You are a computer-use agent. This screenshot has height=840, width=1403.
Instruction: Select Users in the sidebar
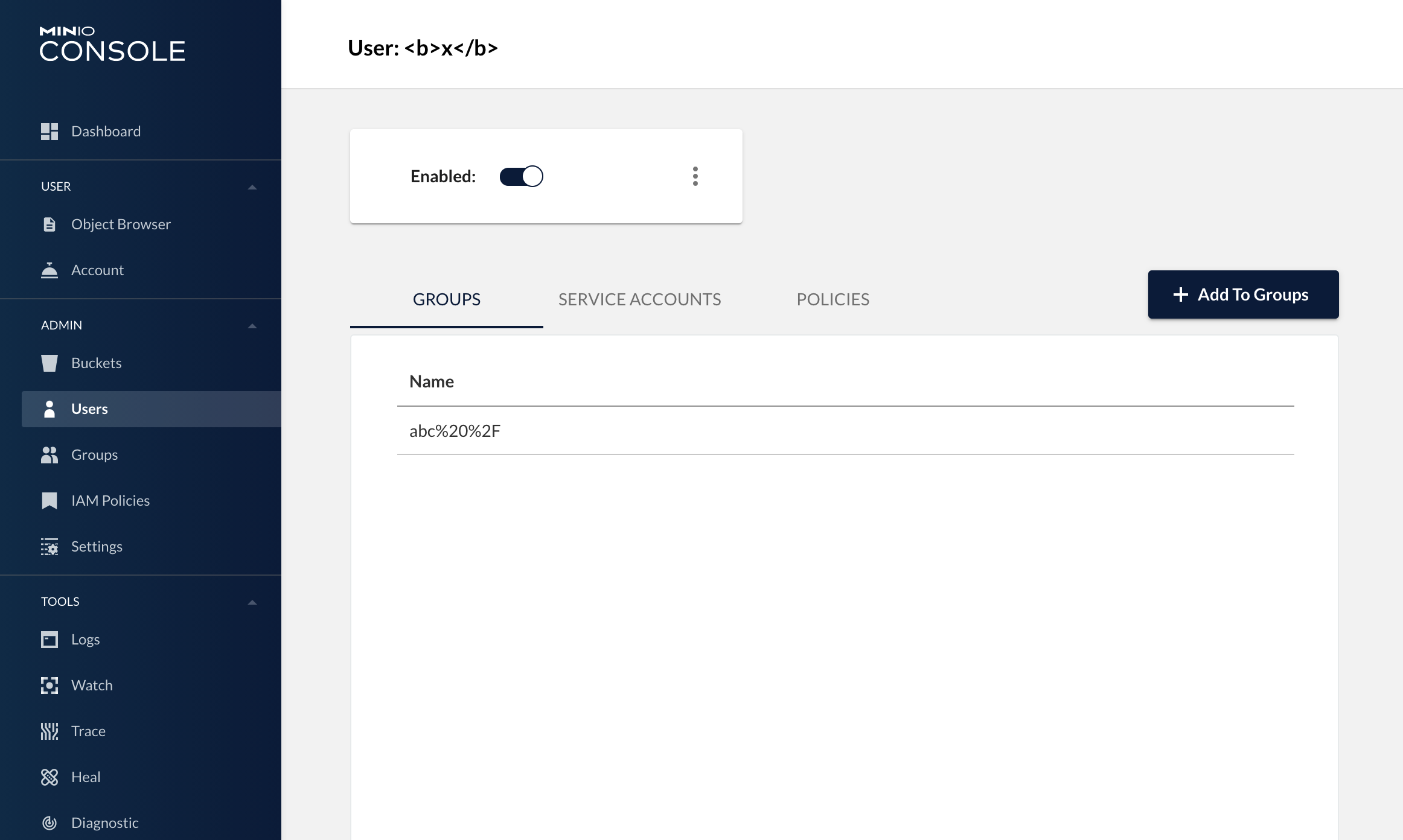(151, 409)
